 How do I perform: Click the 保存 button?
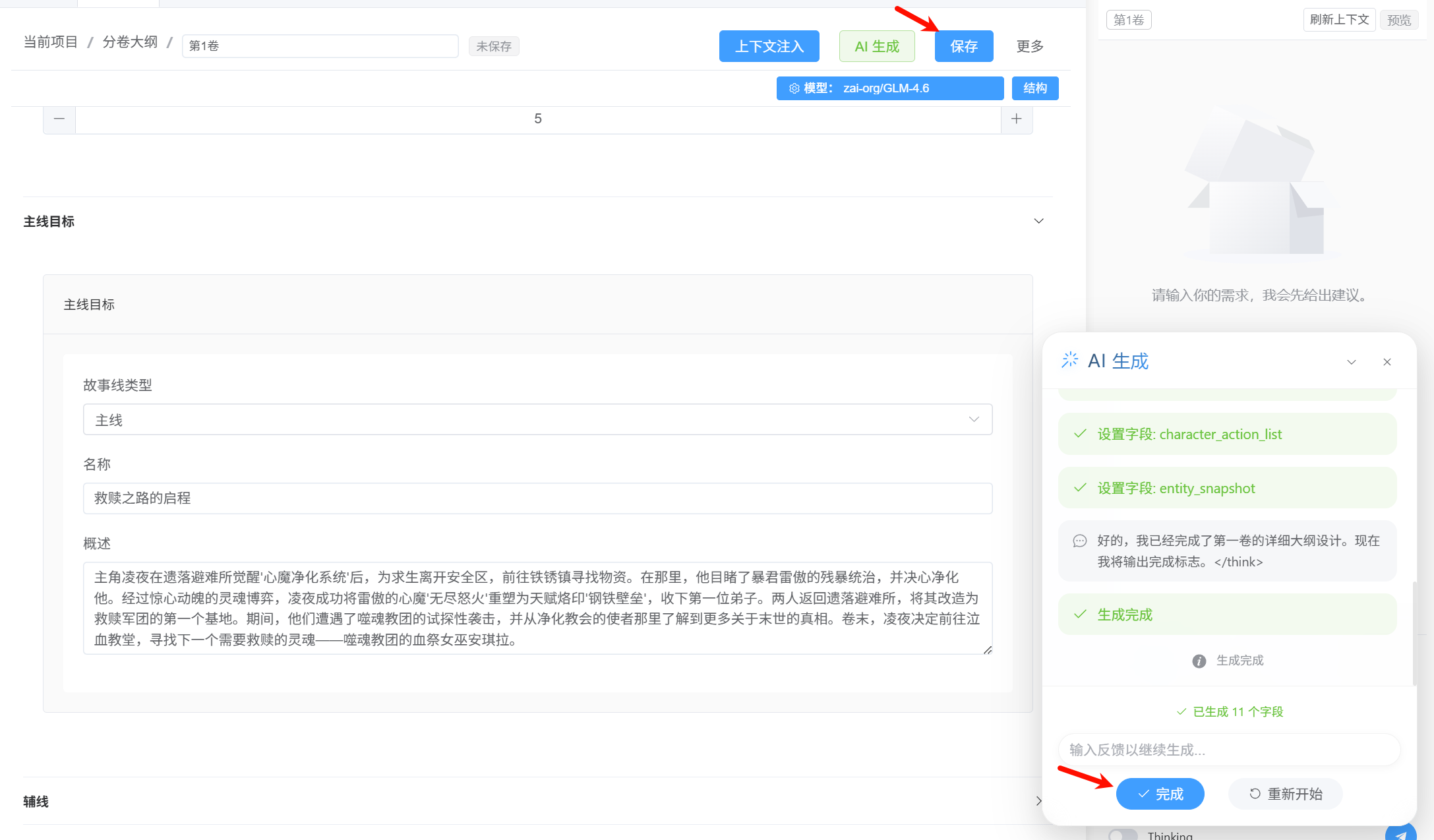964,46
